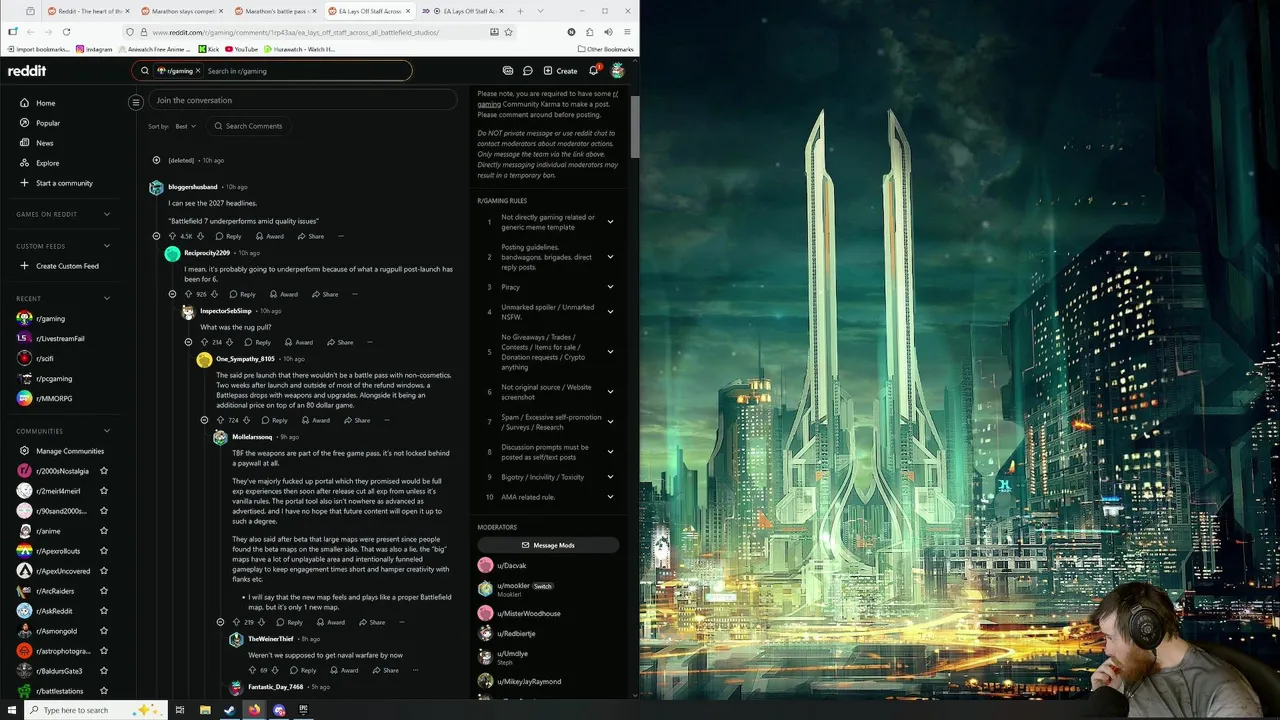Open the notifications bell

click(x=593, y=71)
